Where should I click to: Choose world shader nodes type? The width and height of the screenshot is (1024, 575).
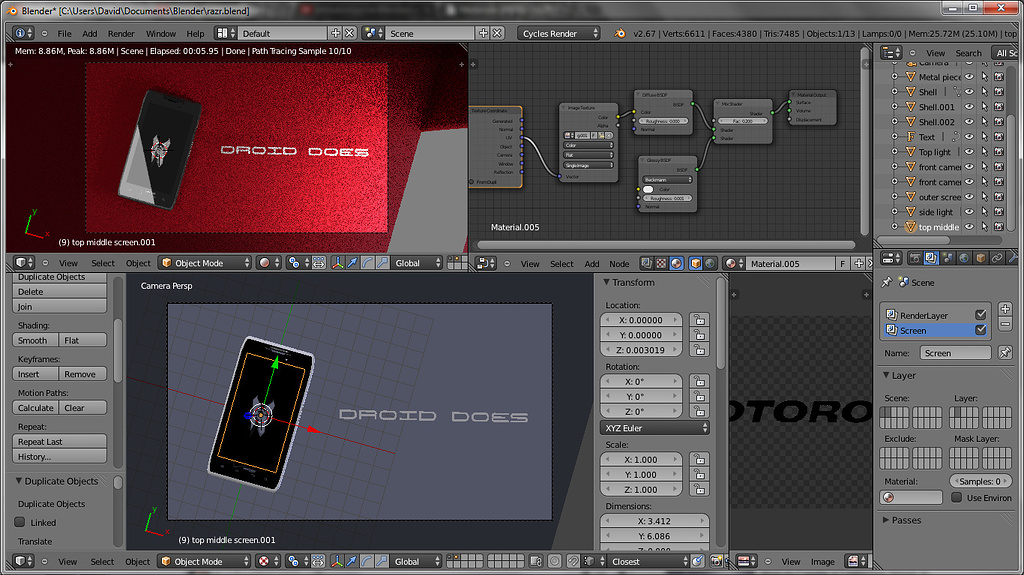[711, 263]
